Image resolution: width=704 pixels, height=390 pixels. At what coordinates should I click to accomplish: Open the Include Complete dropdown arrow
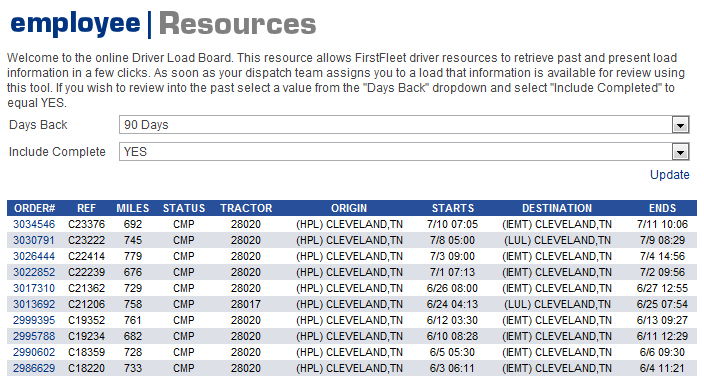coord(680,152)
